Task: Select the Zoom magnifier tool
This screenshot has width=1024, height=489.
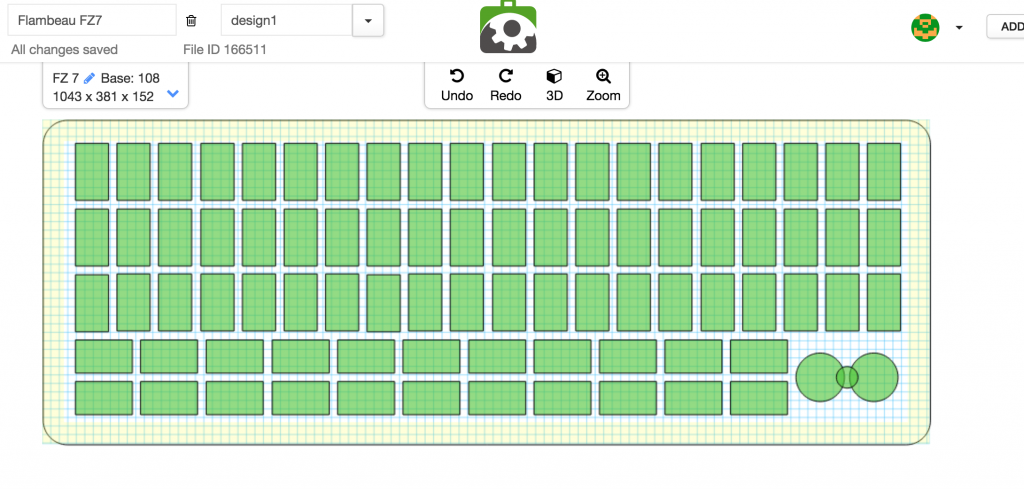Action: [x=603, y=85]
